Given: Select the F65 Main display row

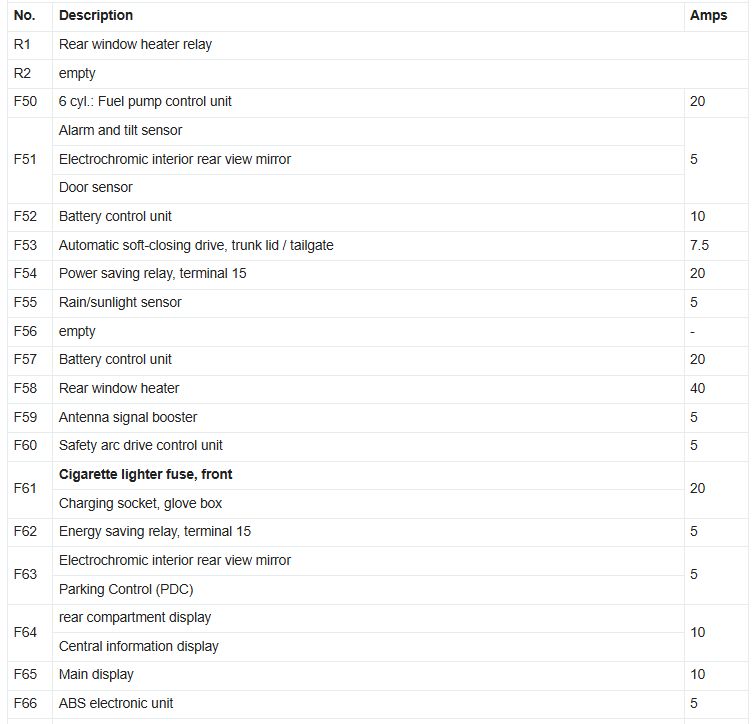Looking at the screenshot, I should coord(378,675).
